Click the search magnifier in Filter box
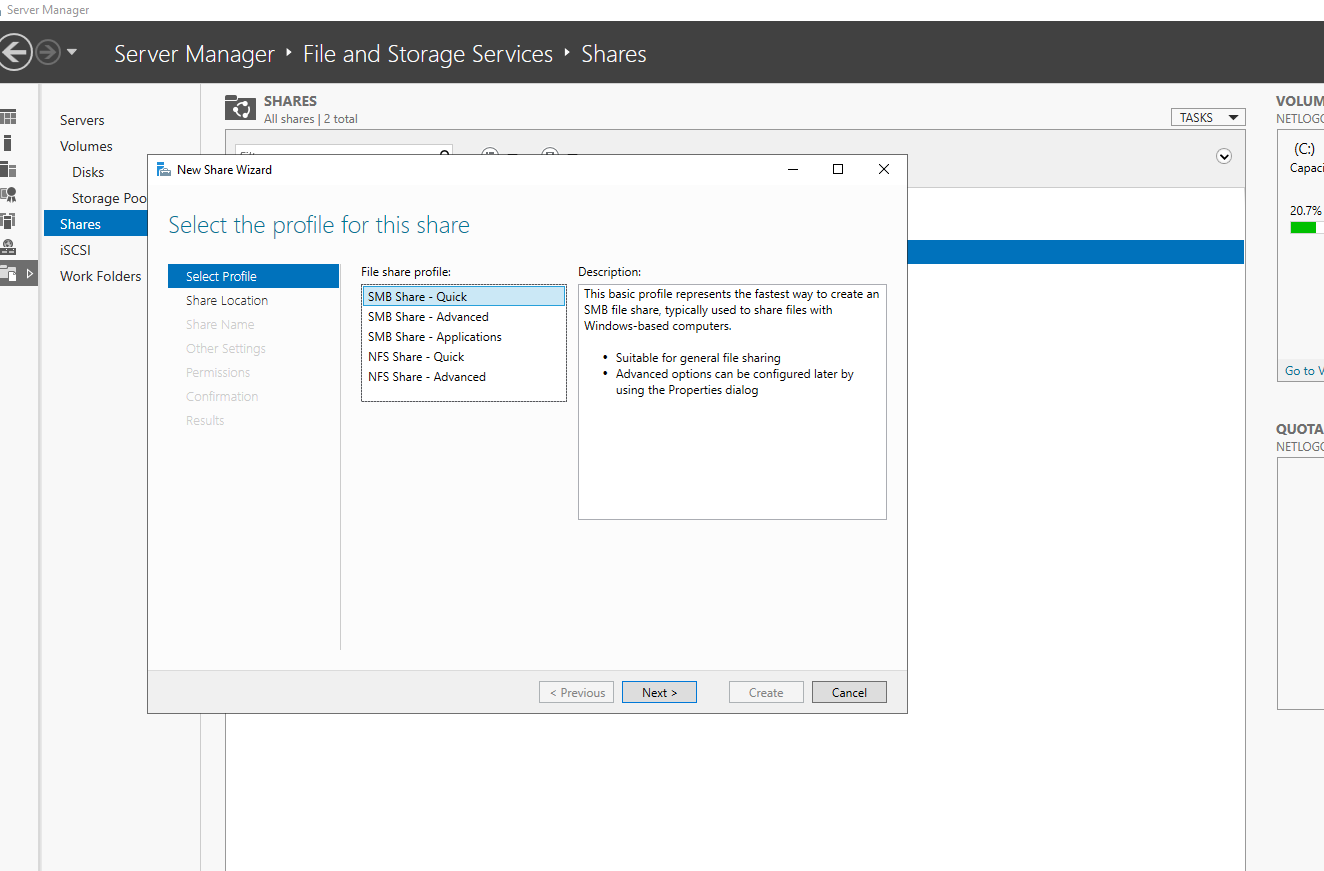This screenshot has height=871, width=1324. pyautogui.click(x=445, y=154)
